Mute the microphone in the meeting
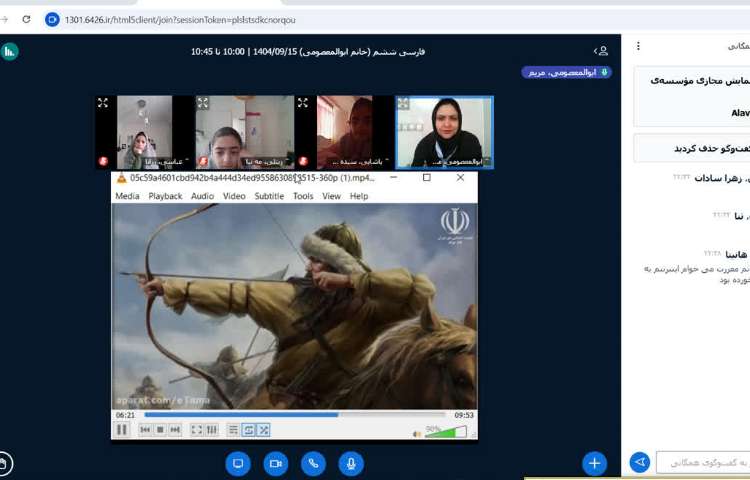The image size is (750, 480). 350,463
